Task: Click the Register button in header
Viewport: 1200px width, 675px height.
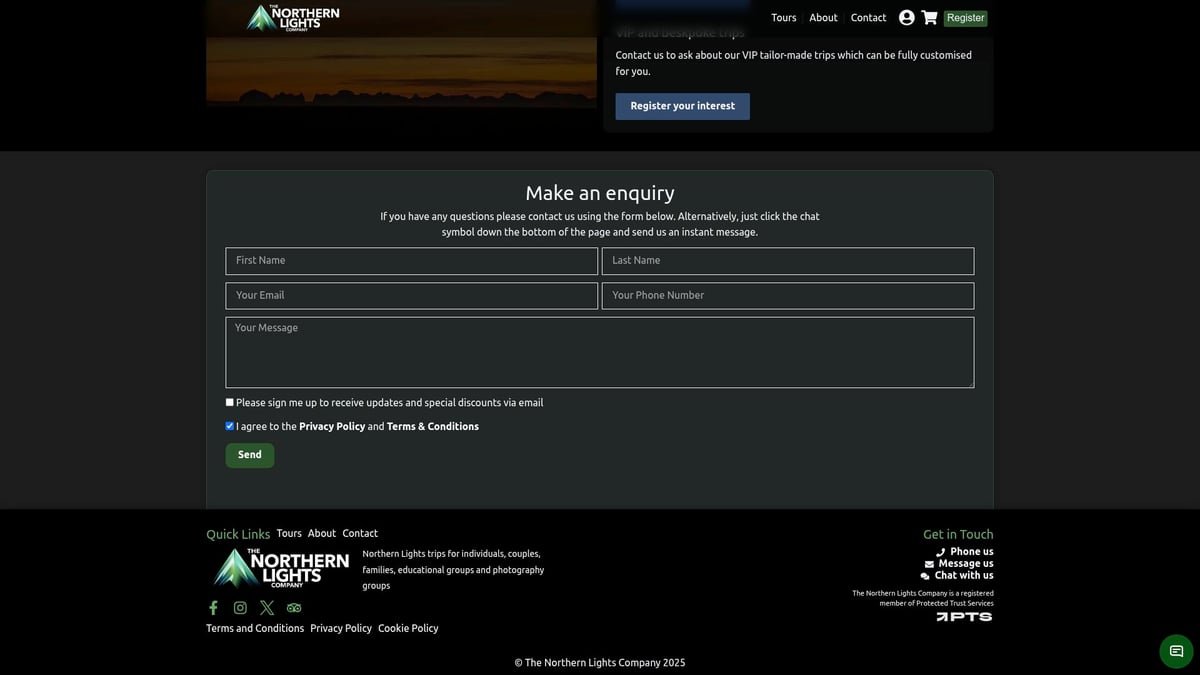Action: (x=965, y=18)
